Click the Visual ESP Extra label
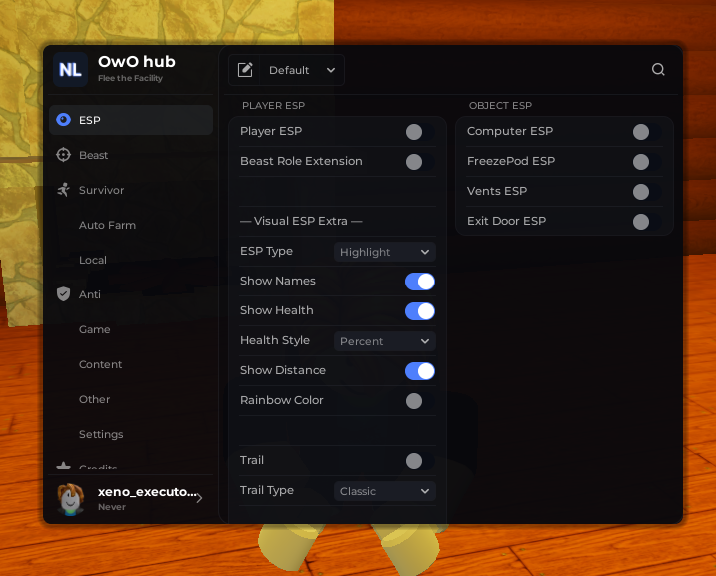Screen dimensions: 716x576 click(x=301, y=221)
